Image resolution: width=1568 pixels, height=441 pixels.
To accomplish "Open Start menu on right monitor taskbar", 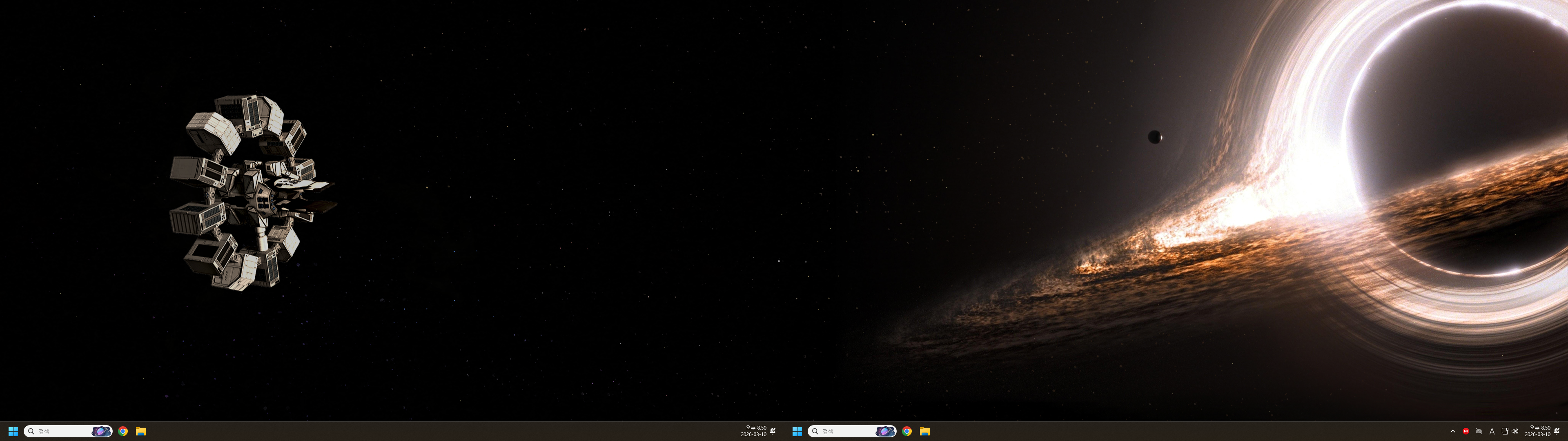I will point(797,431).
